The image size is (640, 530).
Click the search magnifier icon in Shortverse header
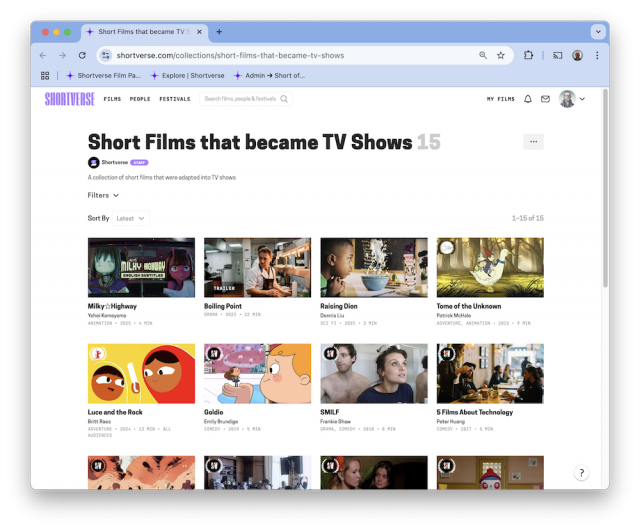(x=284, y=99)
